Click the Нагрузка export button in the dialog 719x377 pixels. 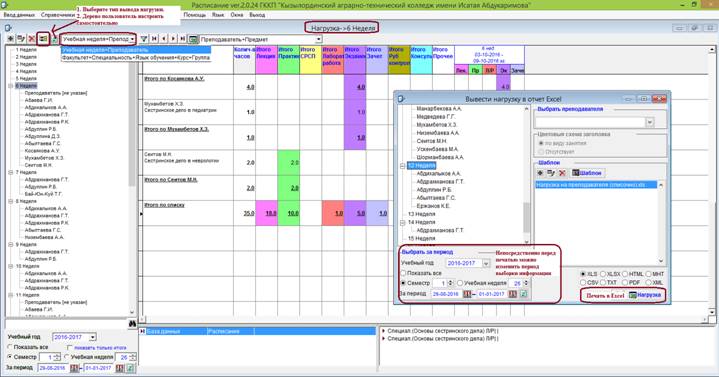coord(645,295)
